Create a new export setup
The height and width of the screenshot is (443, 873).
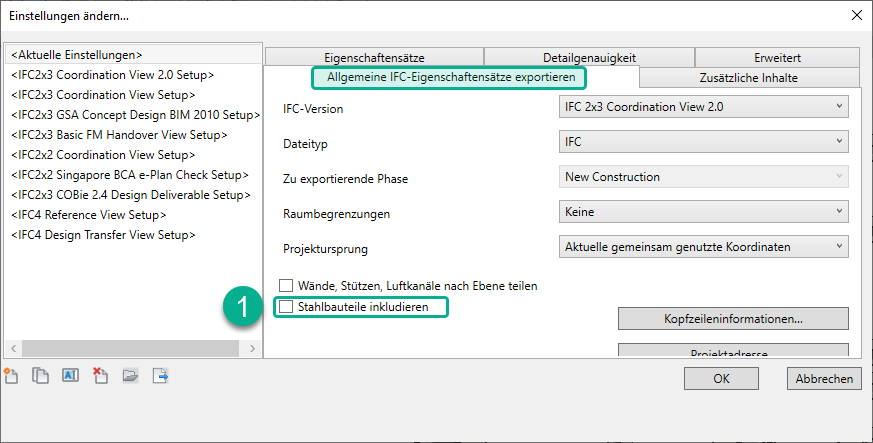point(12,376)
